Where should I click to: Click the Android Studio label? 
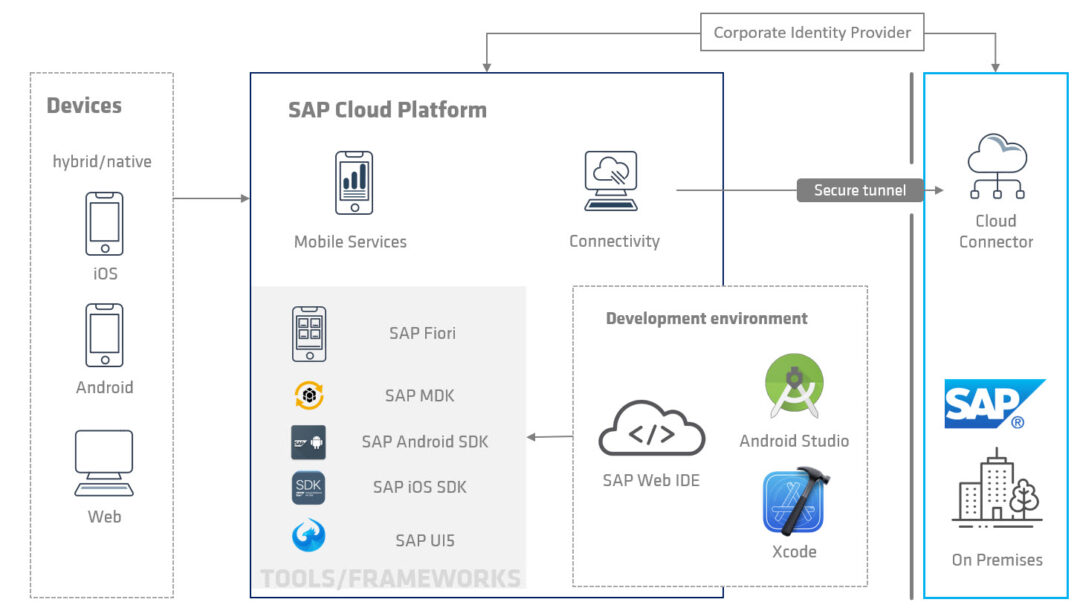click(x=794, y=441)
